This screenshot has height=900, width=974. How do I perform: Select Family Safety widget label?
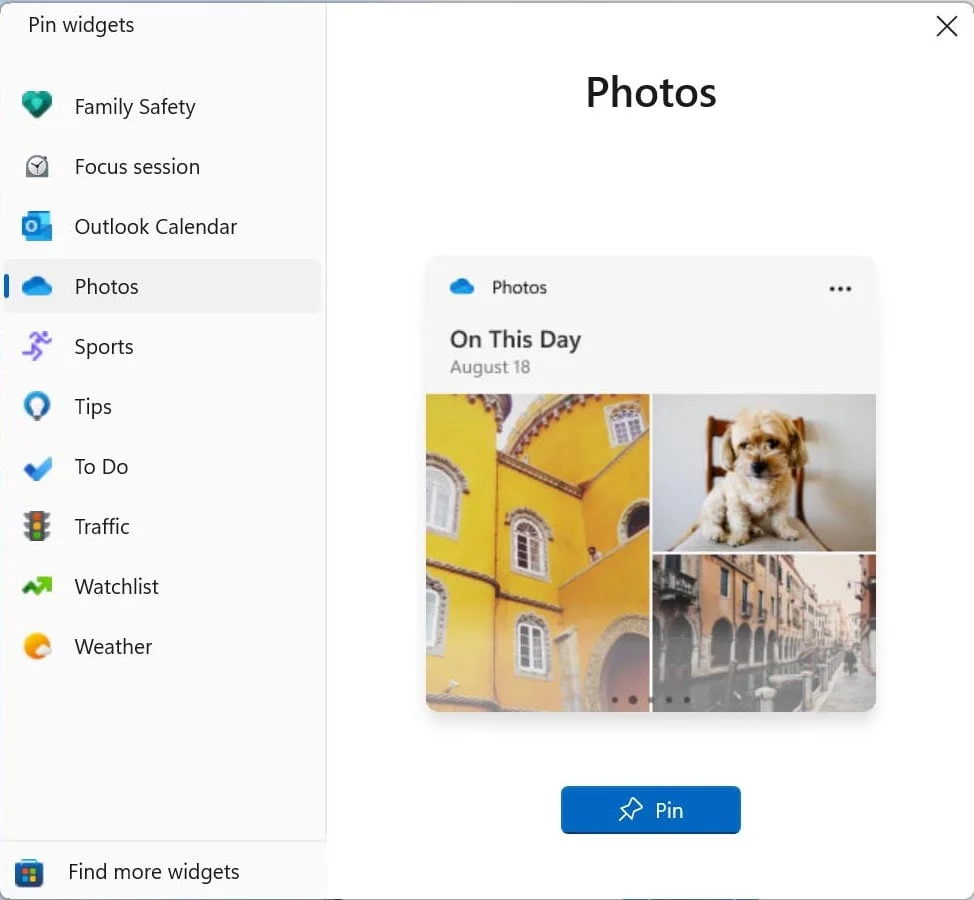click(x=135, y=106)
